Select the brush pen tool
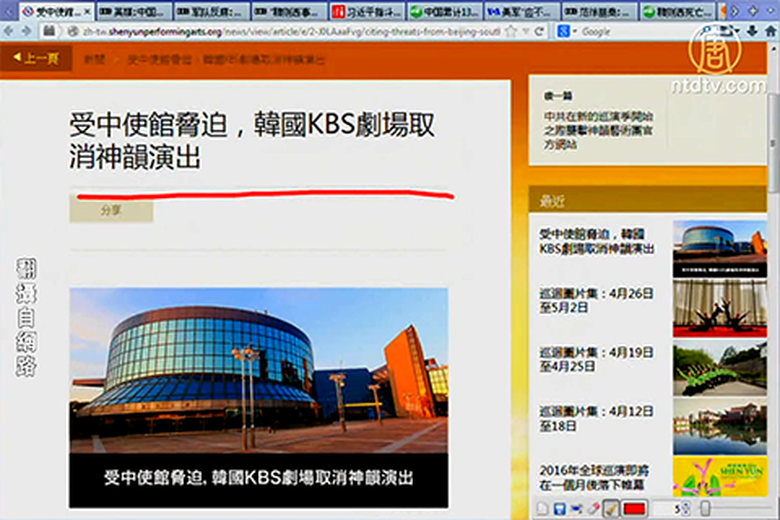The width and height of the screenshot is (780, 520). click(x=611, y=509)
